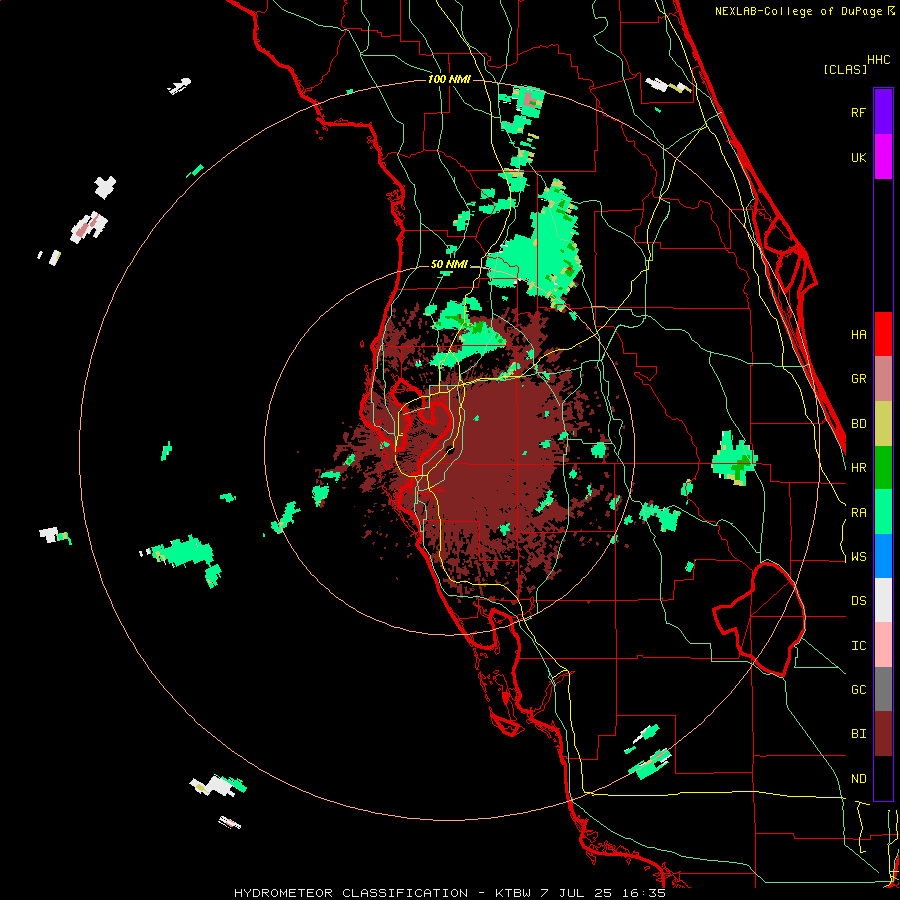Click the BD legend label
Screen dimensions: 900x900
(858, 424)
